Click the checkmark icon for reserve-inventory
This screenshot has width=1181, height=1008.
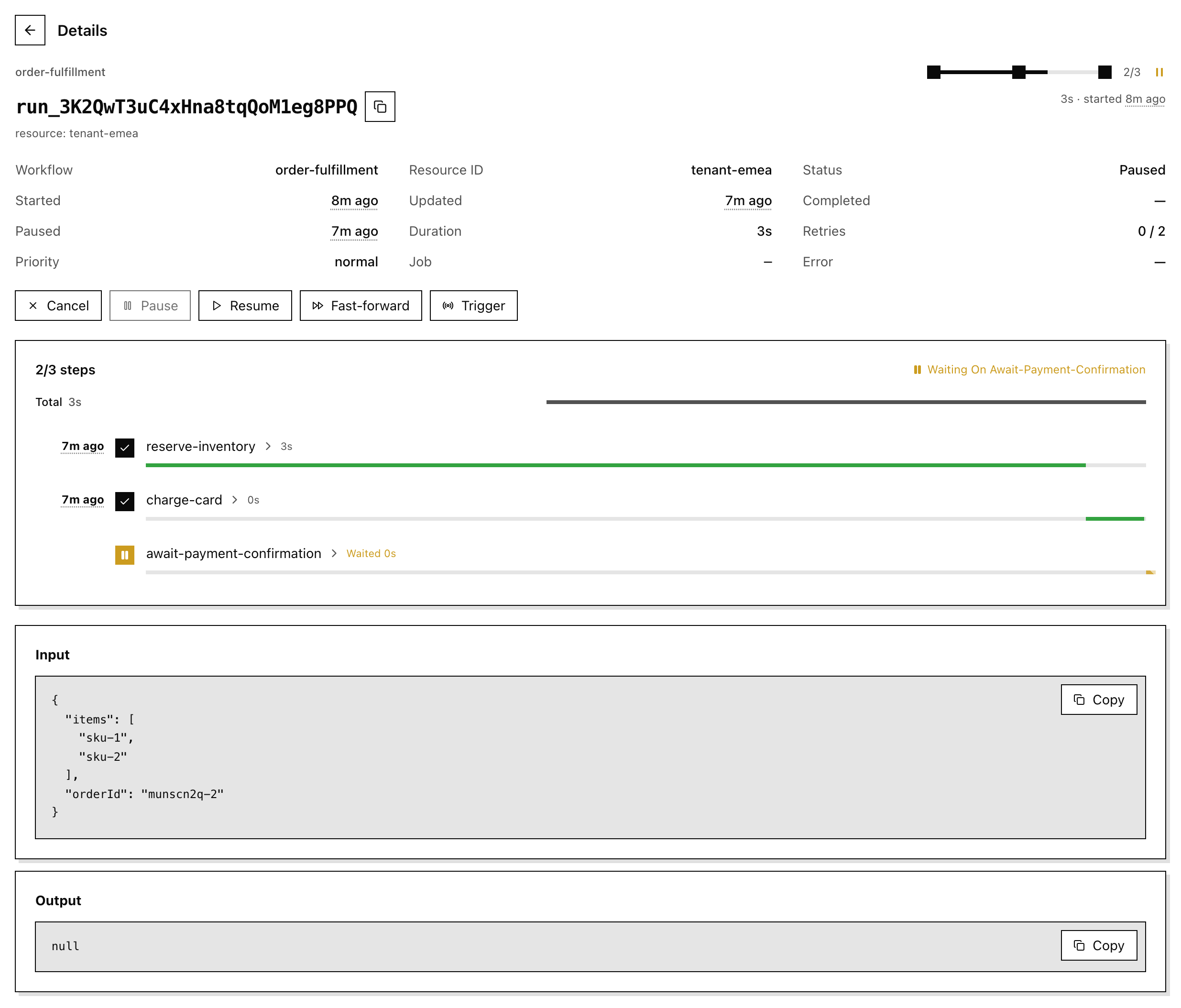click(125, 448)
